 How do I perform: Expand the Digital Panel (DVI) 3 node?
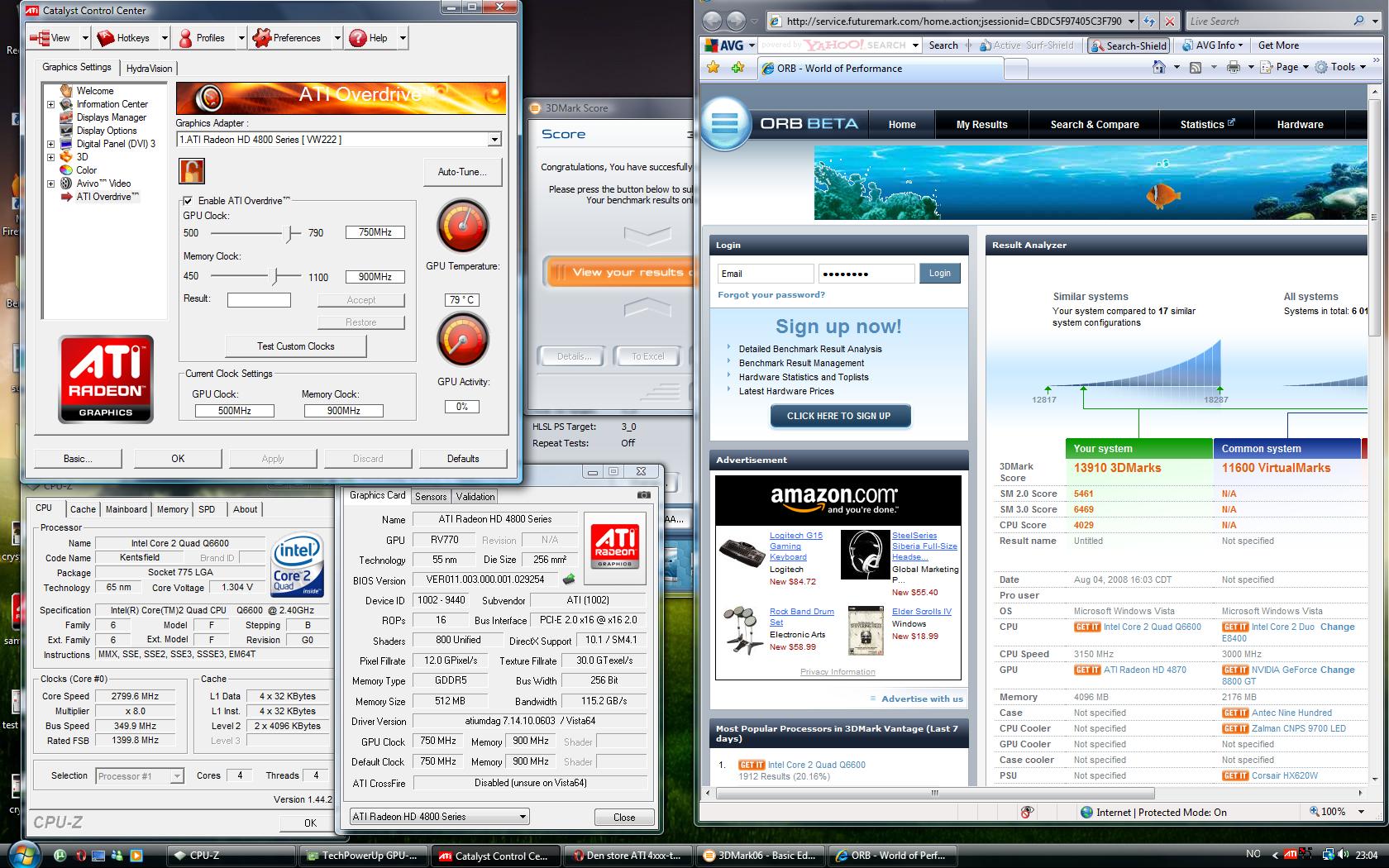pyautogui.click(x=50, y=144)
